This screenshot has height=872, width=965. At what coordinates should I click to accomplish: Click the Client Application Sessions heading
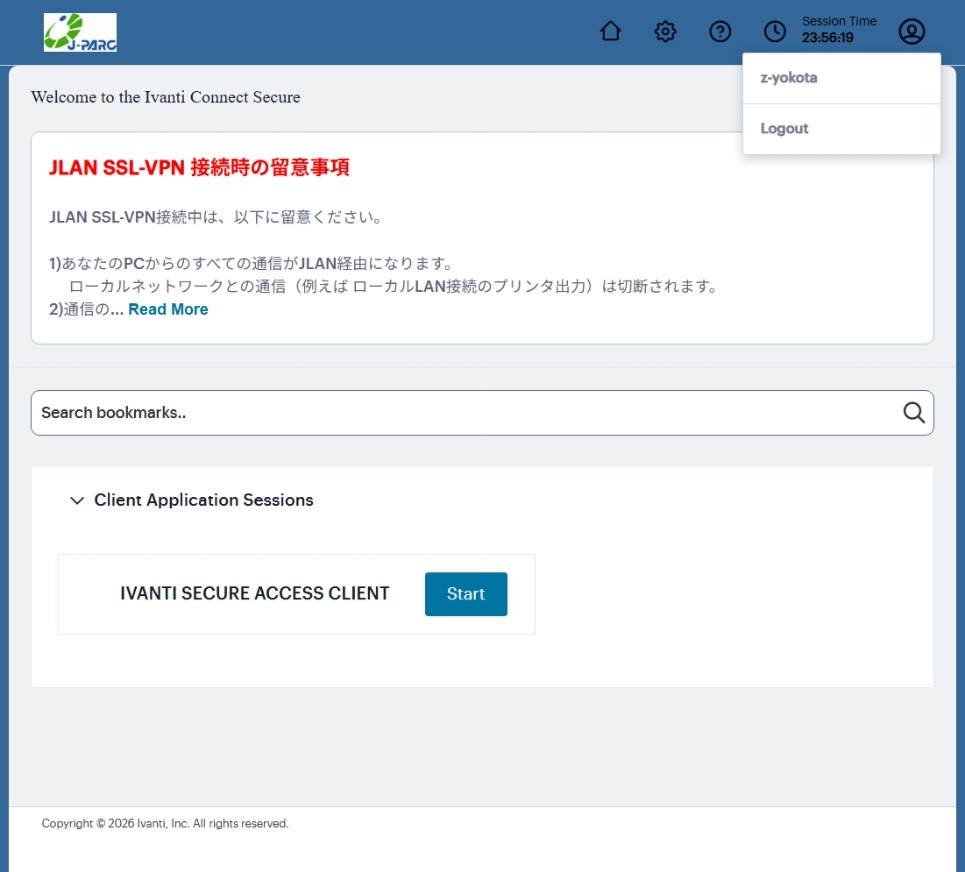pos(203,500)
